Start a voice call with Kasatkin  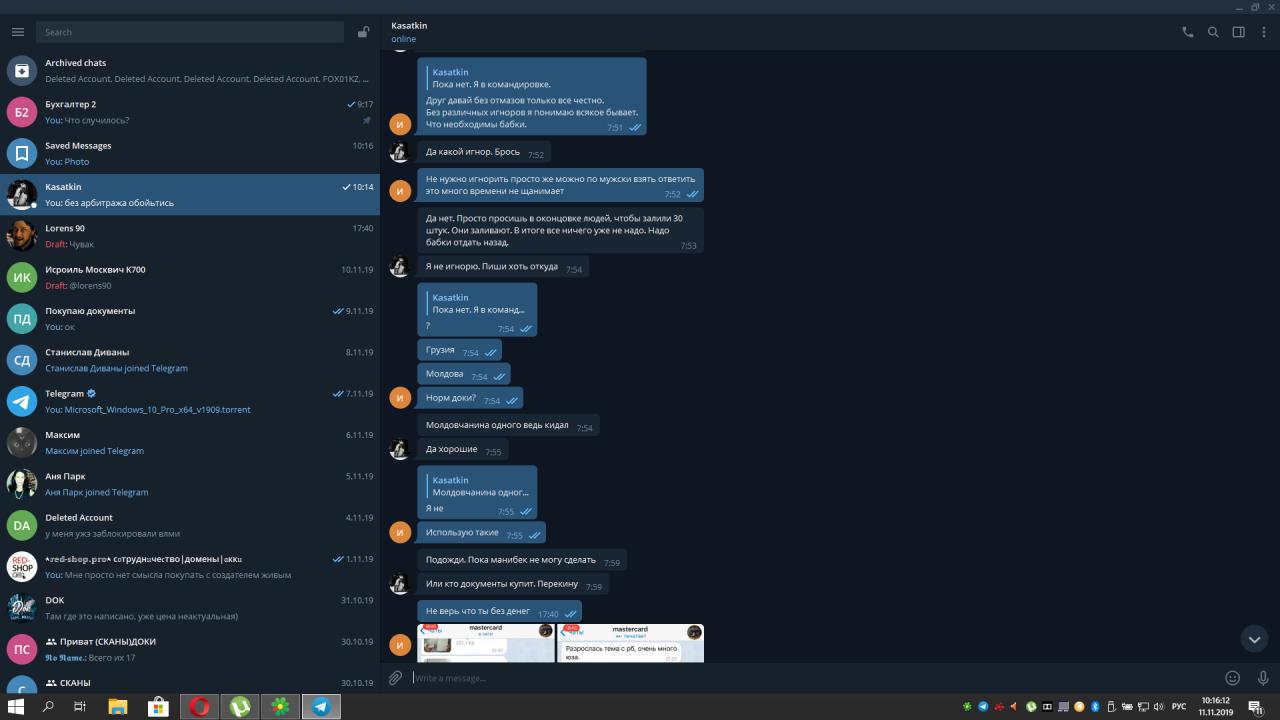pos(1188,32)
